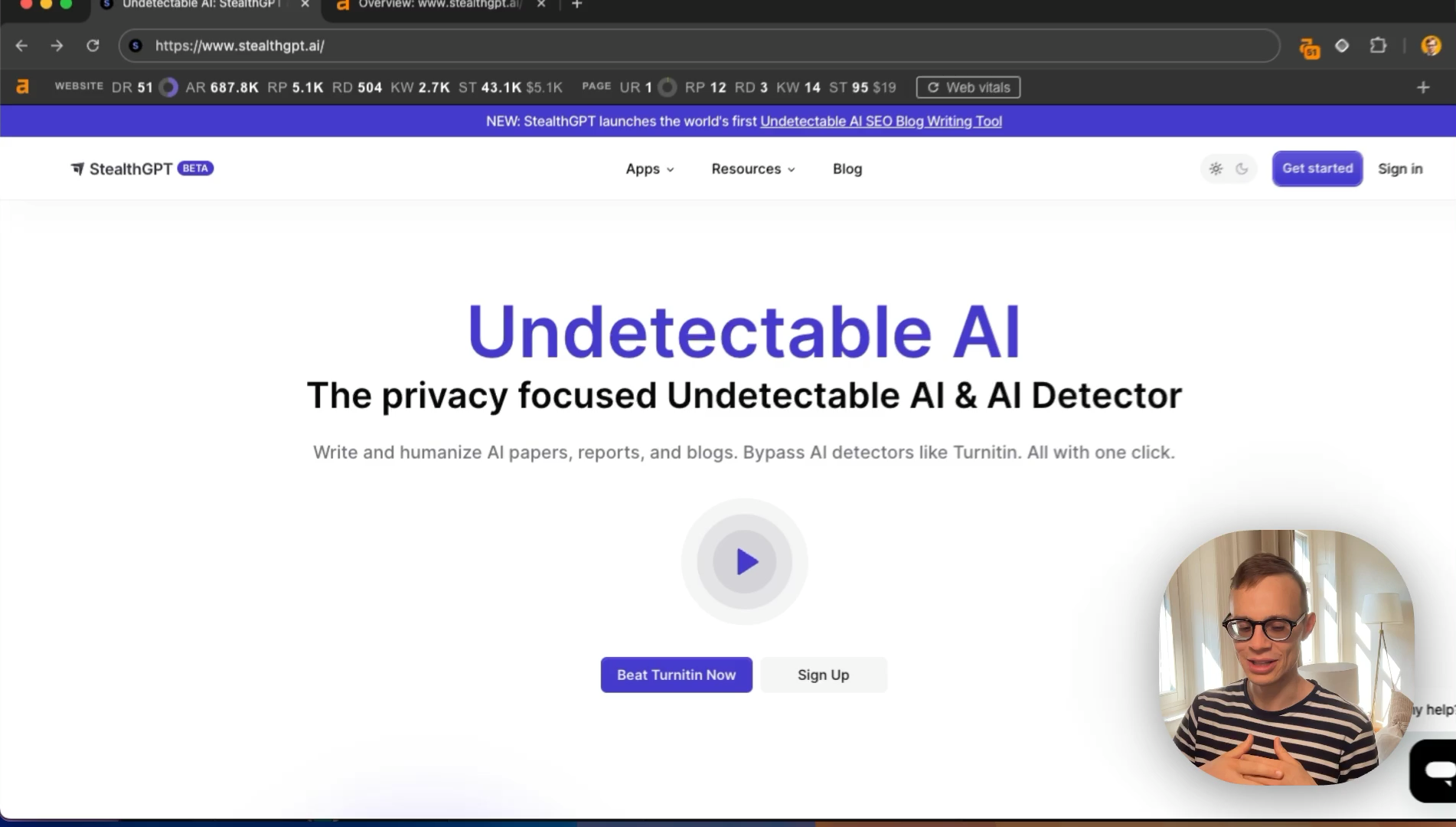Open the chat support widget
The image size is (1456, 827).
(x=1435, y=770)
